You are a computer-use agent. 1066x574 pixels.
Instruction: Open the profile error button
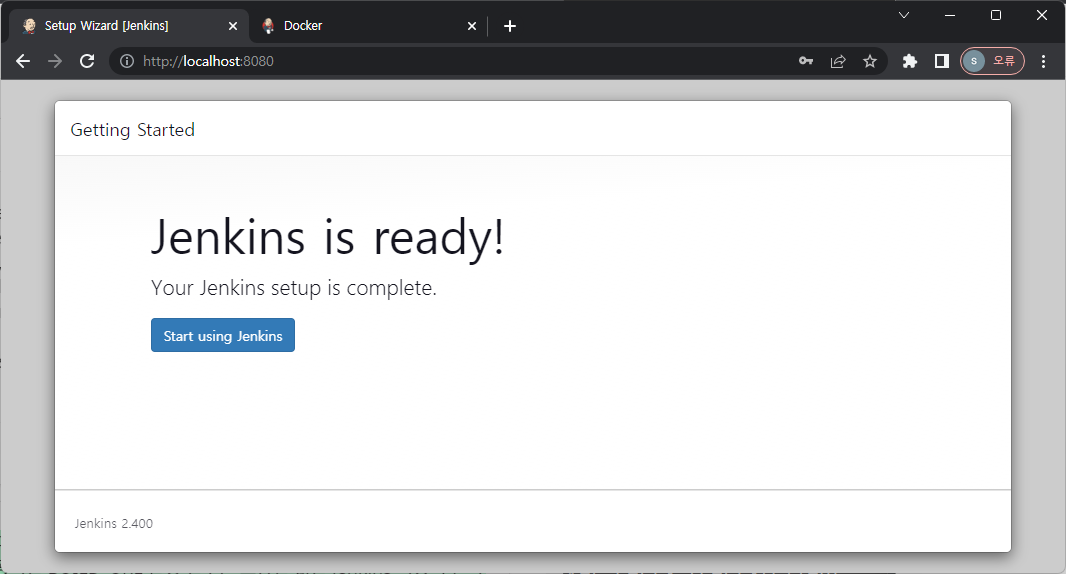992,61
